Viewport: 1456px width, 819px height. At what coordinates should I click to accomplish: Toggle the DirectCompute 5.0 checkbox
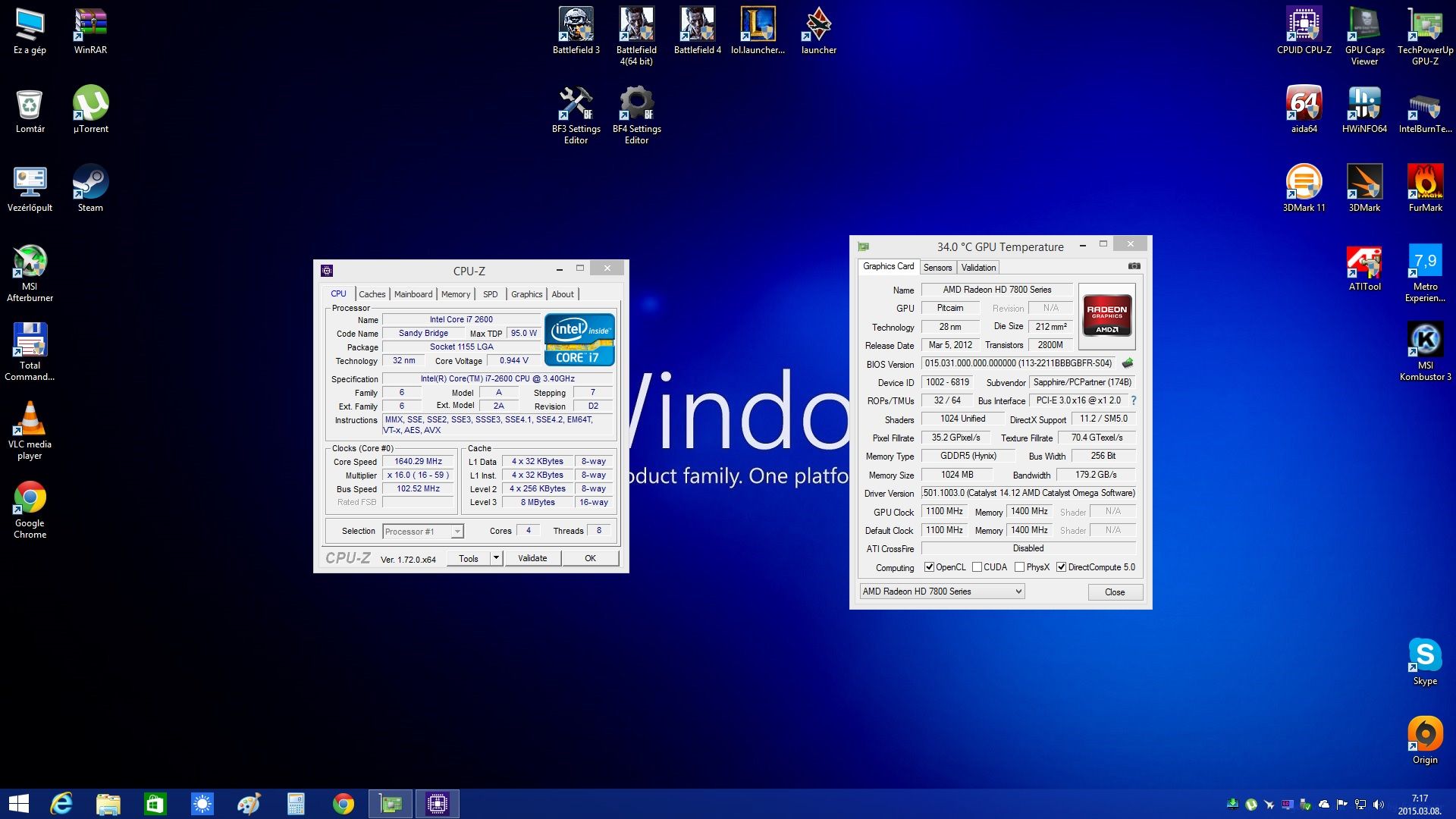pos(1061,567)
